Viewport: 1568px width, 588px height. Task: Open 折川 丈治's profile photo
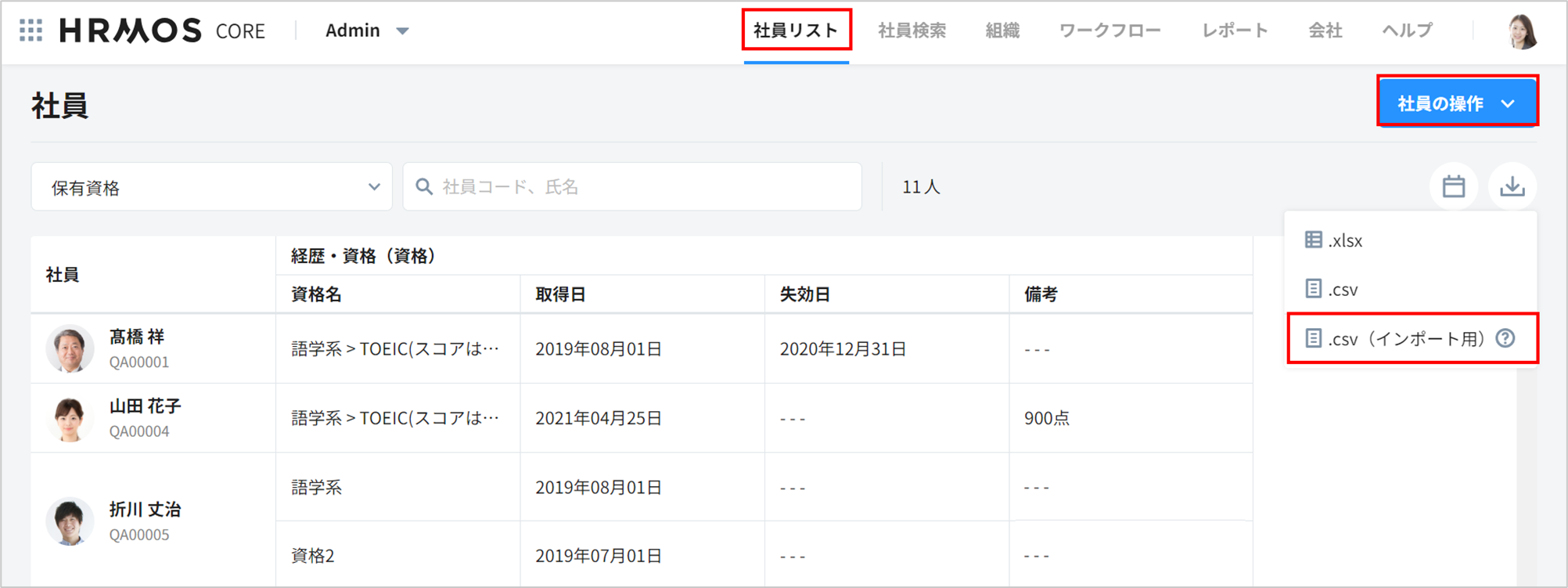pyautogui.click(x=70, y=521)
